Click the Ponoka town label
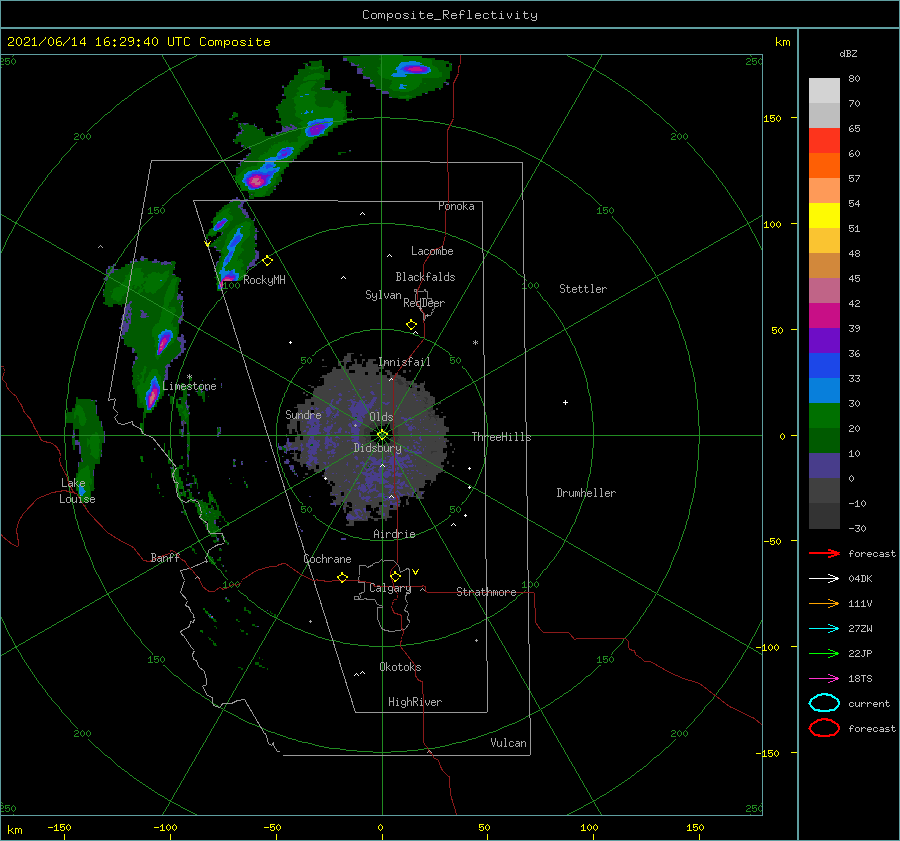Screen dimensions: 900x841 pyautogui.click(x=456, y=206)
